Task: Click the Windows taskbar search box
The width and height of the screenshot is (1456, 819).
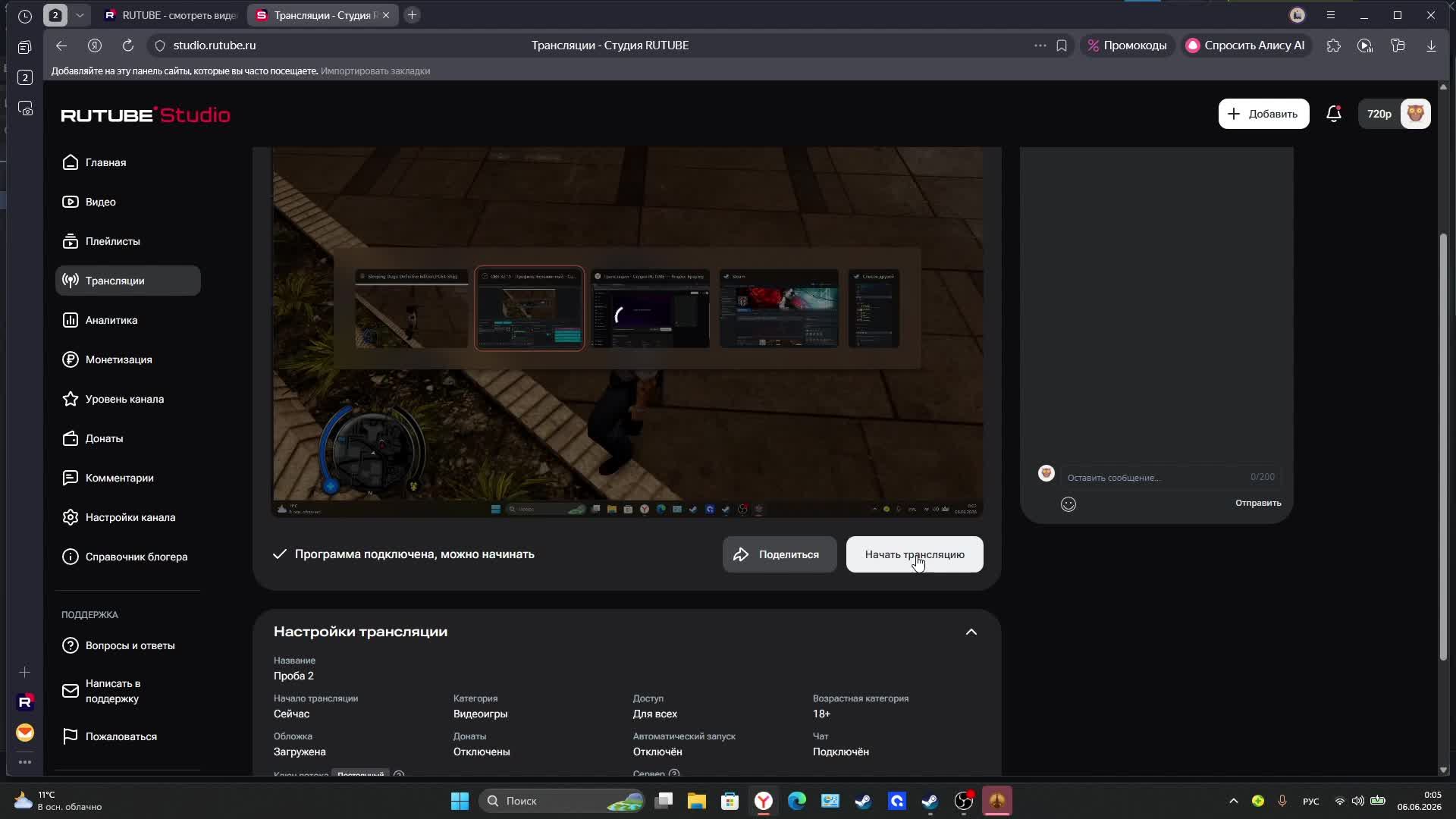Action: click(x=562, y=801)
